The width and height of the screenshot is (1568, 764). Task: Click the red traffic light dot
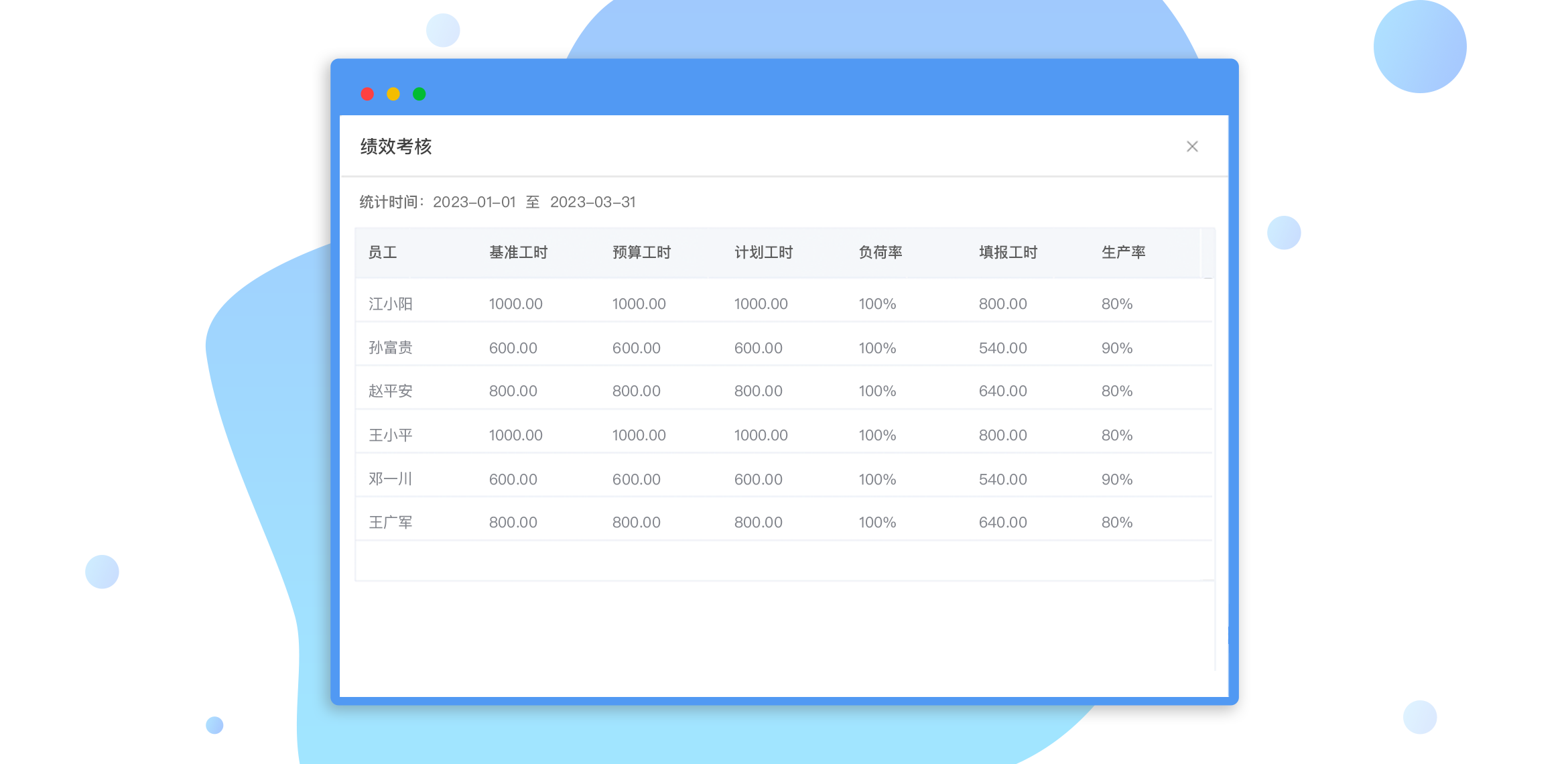pyautogui.click(x=367, y=94)
